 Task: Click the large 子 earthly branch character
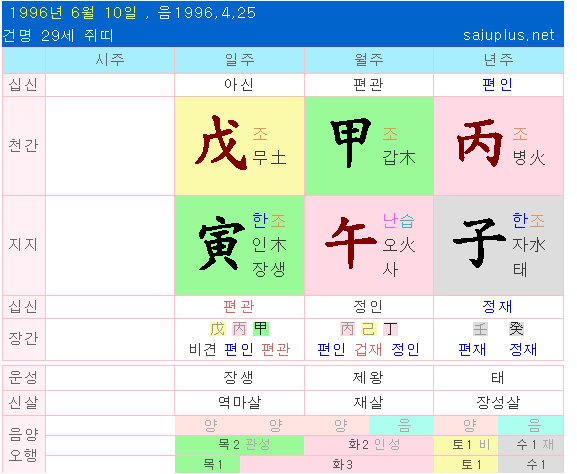pos(479,243)
